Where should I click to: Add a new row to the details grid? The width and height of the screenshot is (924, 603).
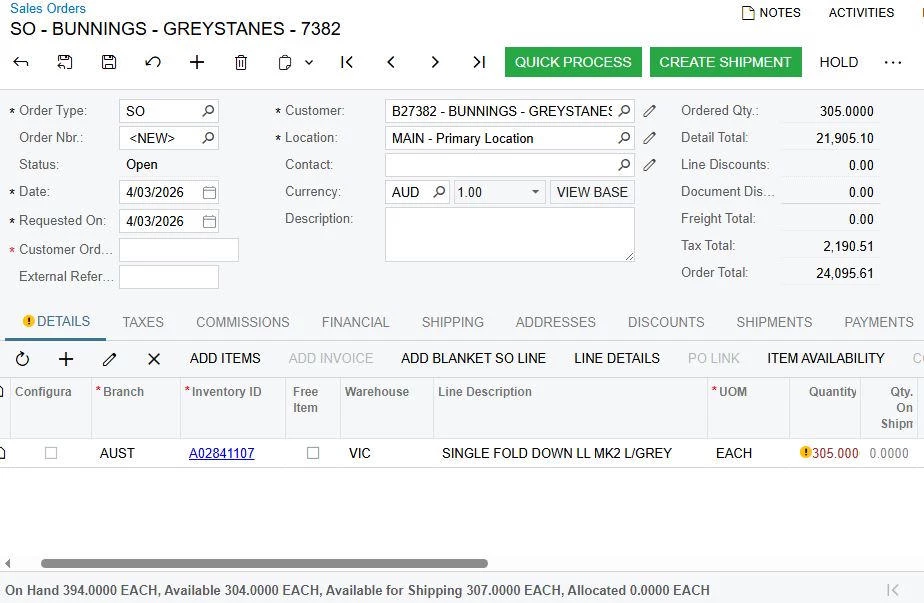66,358
